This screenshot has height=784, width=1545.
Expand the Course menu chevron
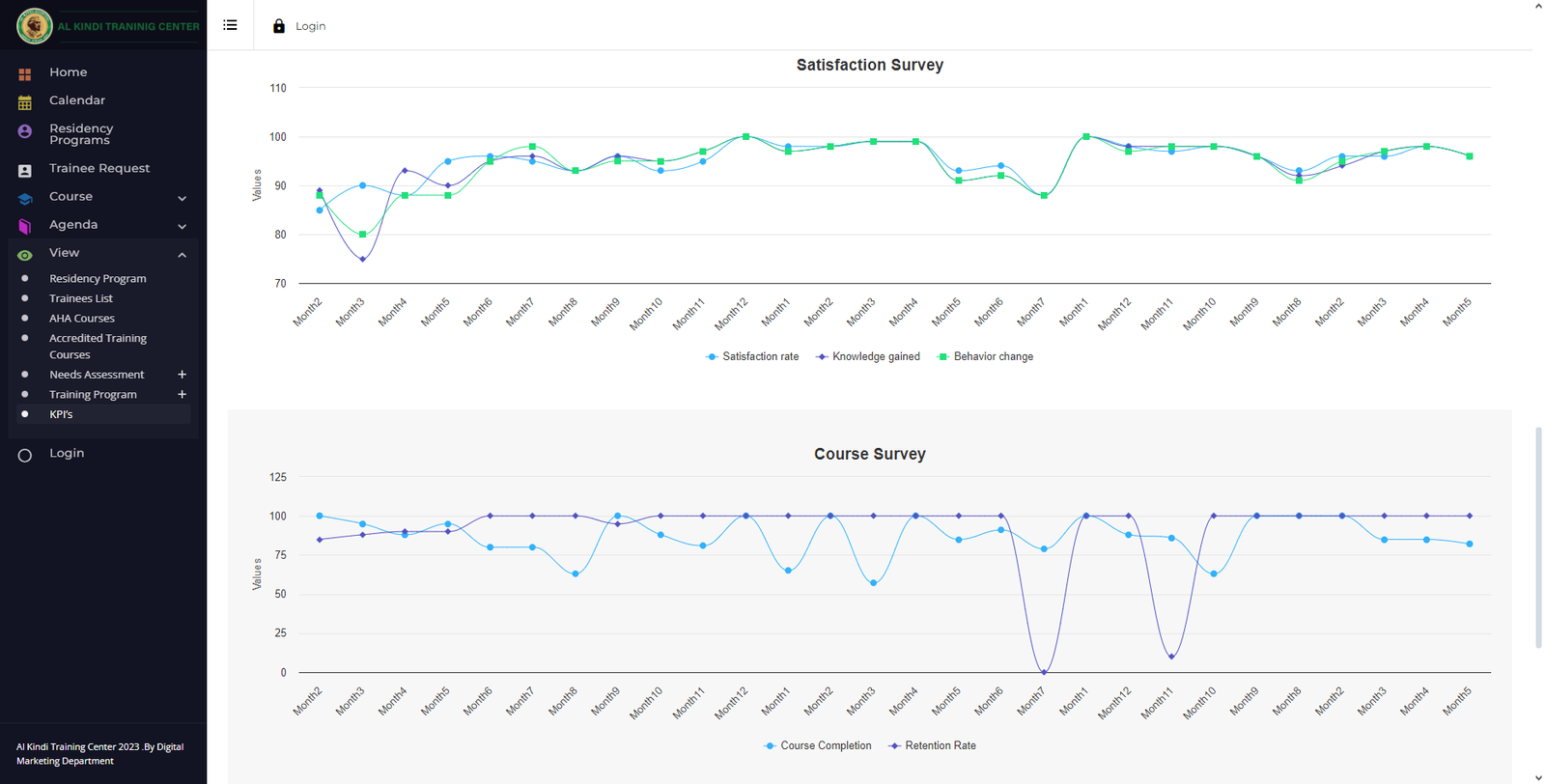[182, 198]
